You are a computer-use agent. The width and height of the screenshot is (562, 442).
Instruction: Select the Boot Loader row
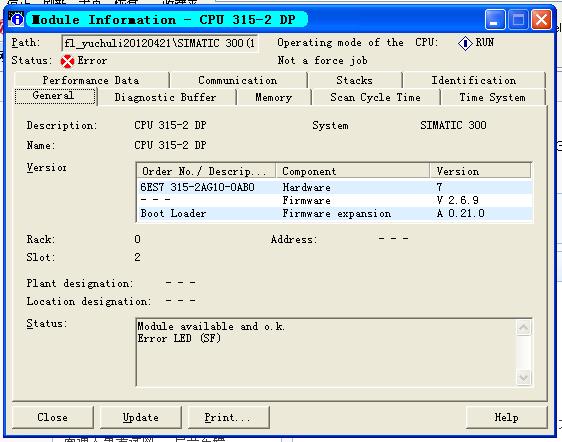(334, 214)
